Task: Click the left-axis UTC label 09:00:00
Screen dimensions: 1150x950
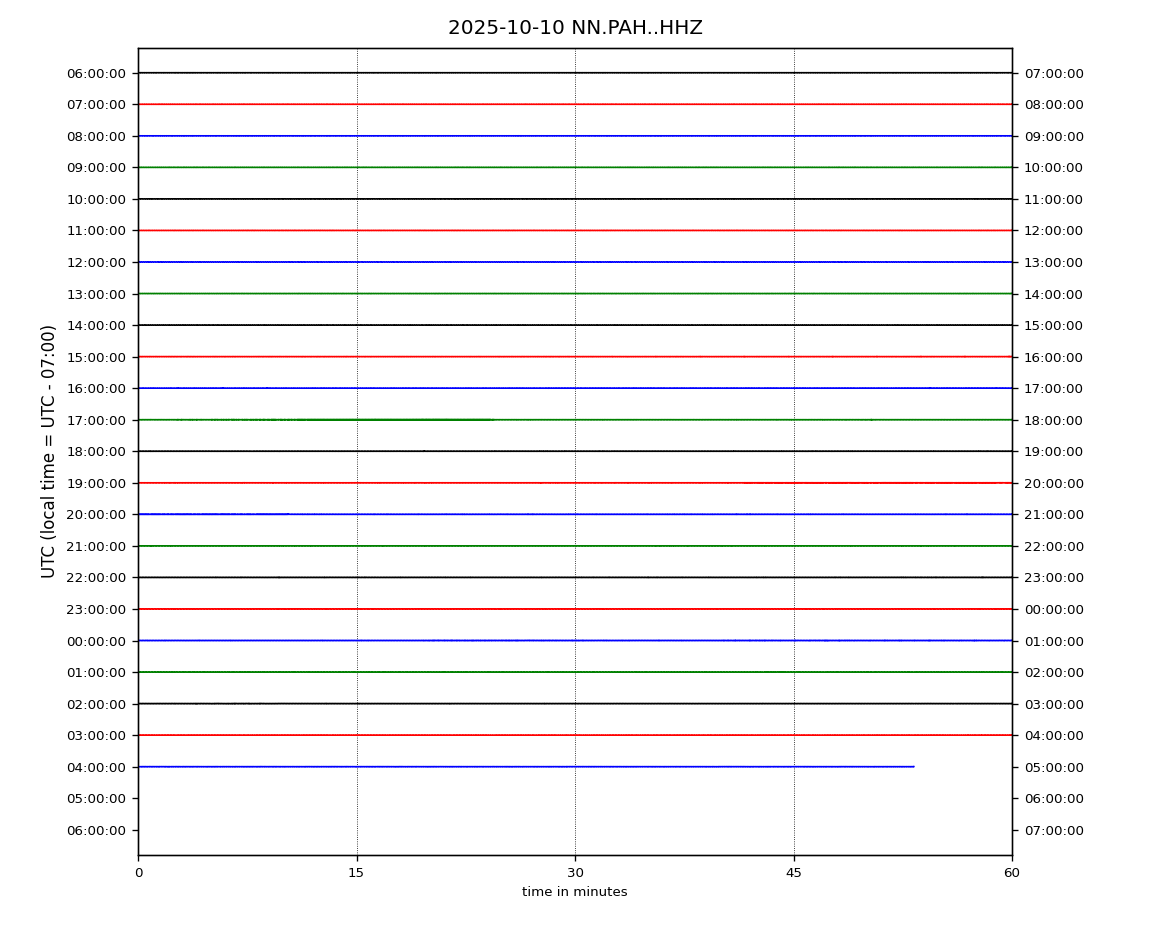Action: [x=96, y=168]
